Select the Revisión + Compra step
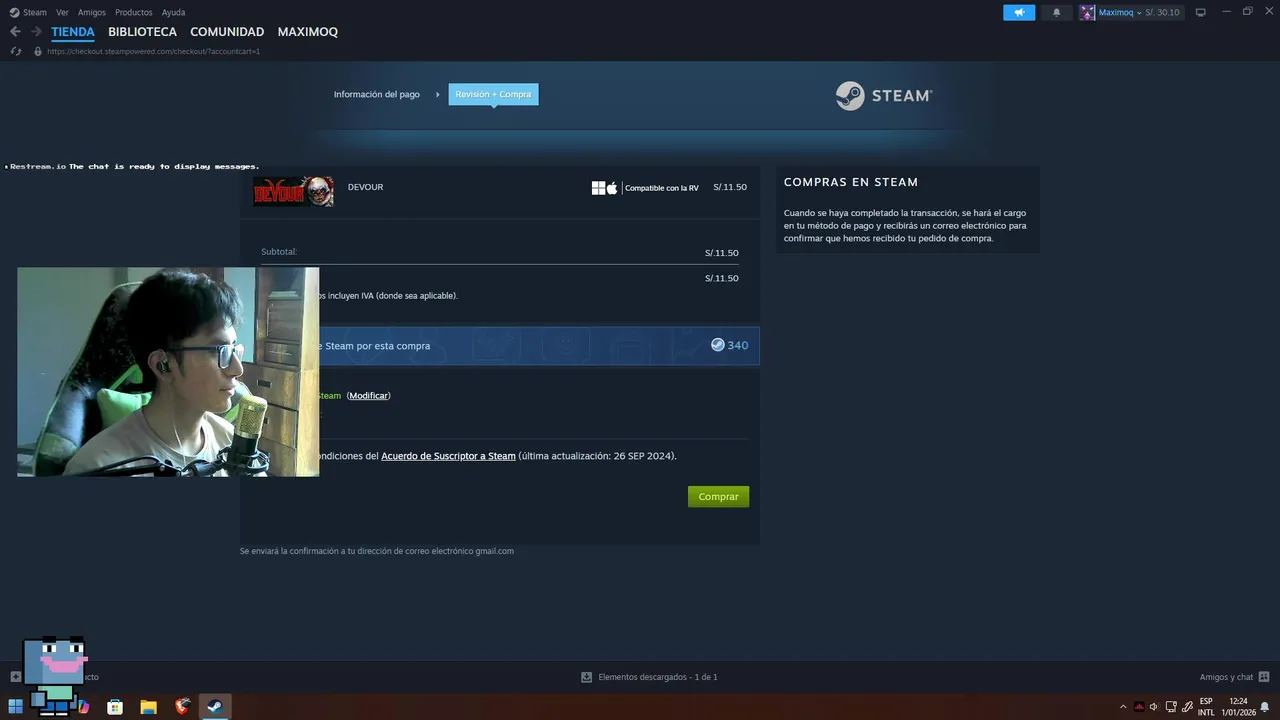Viewport: 1280px width, 720px height. point(493,94)
